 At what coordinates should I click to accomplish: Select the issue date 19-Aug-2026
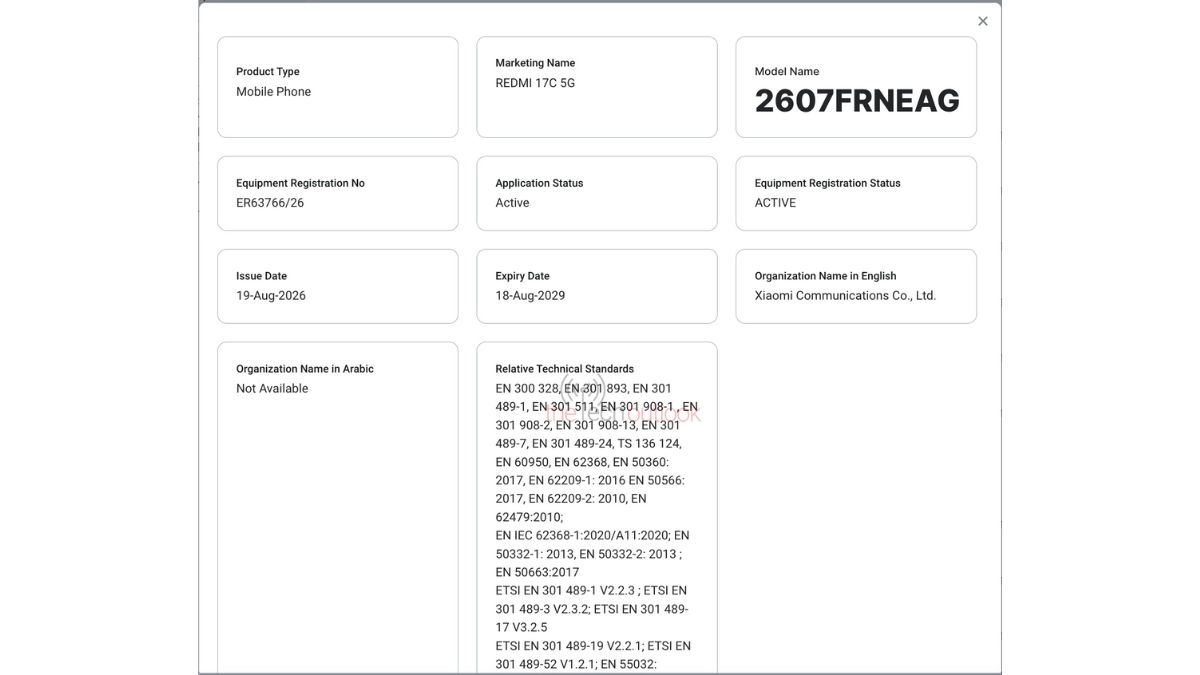tap(271, 296)
